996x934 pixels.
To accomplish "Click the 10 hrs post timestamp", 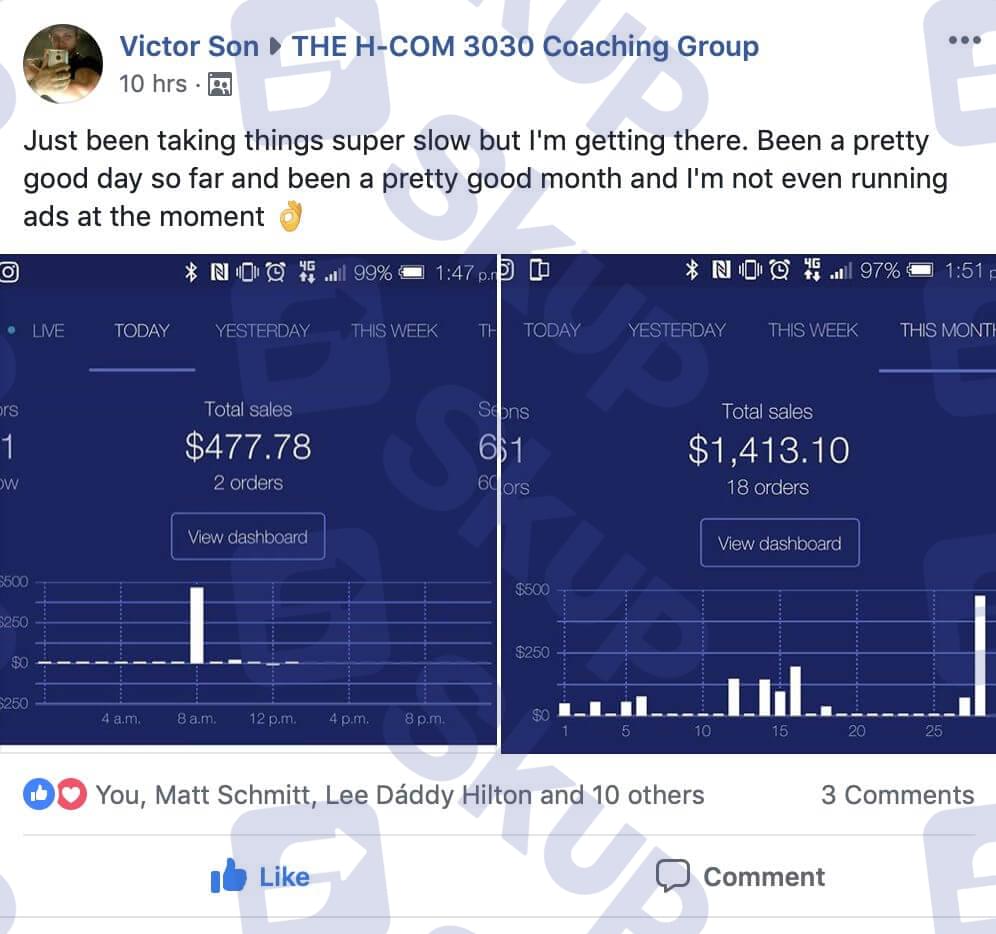I will [x=152, y=84].
